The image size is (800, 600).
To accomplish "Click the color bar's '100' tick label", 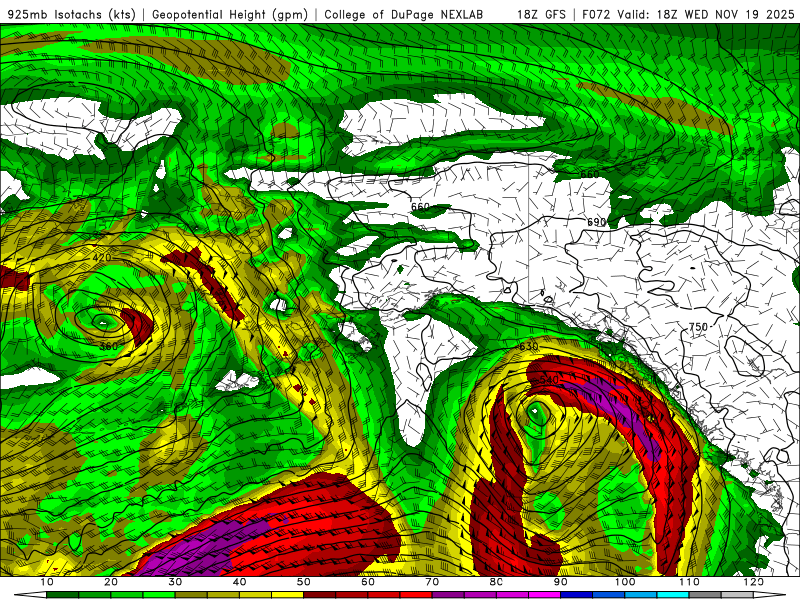I will pyautogui.click(x=625, y=582).
